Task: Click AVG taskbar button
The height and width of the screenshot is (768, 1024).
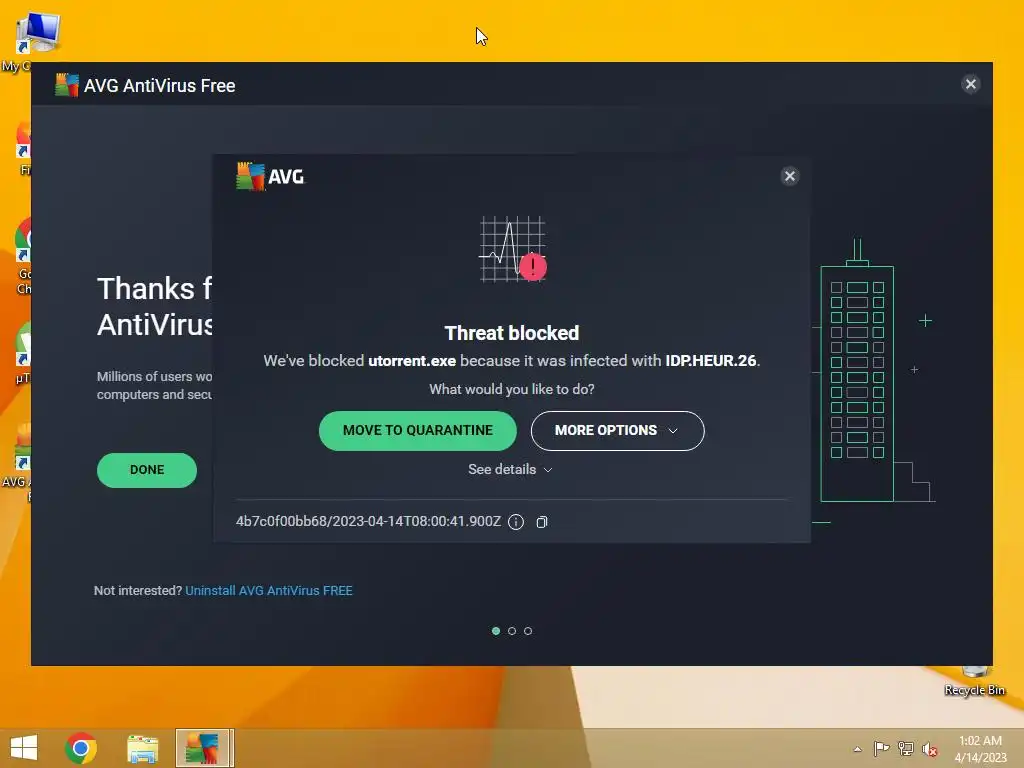Action: click(204, 748)
